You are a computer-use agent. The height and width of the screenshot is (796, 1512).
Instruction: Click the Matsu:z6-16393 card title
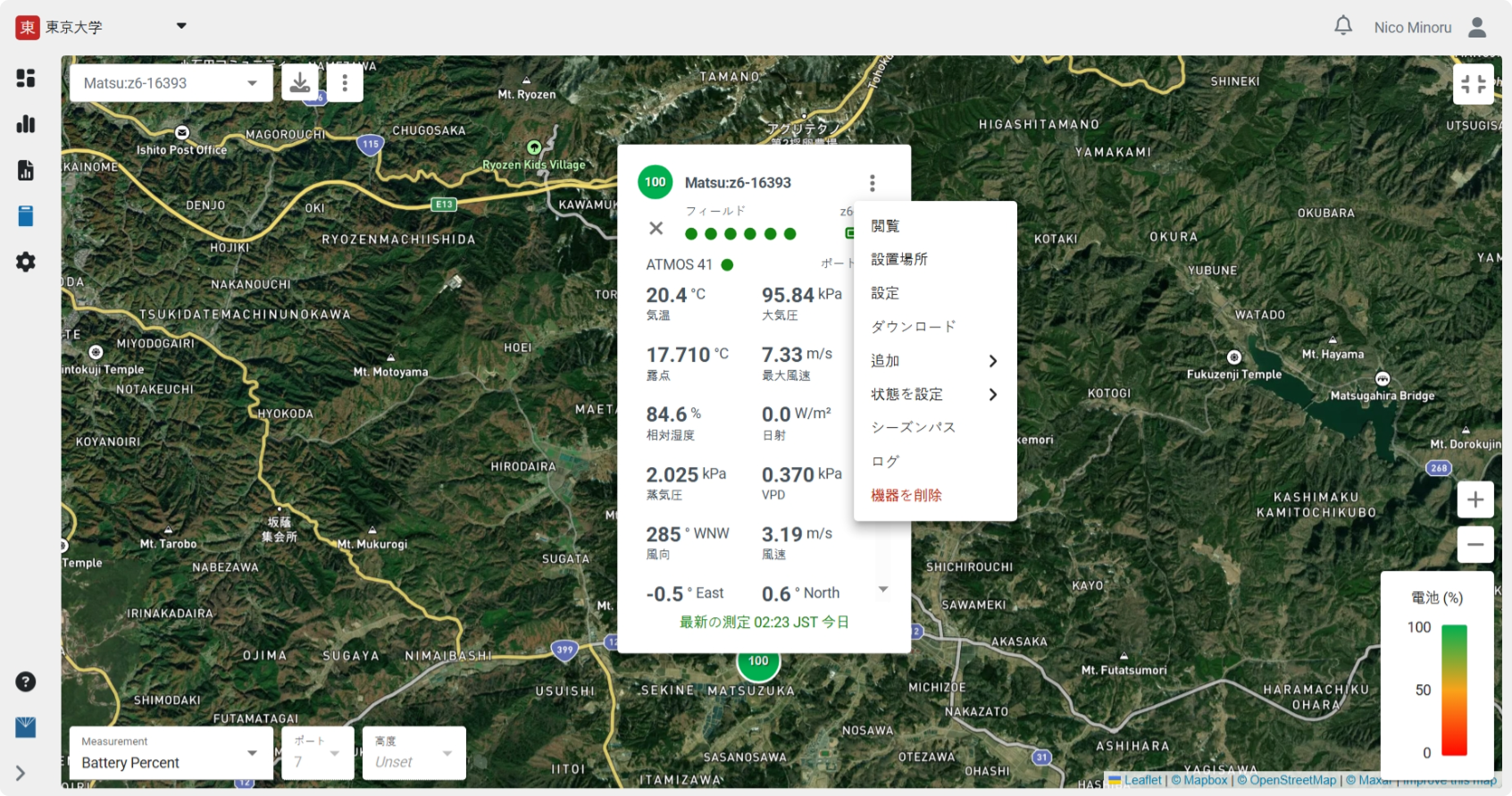click(738, 183)
